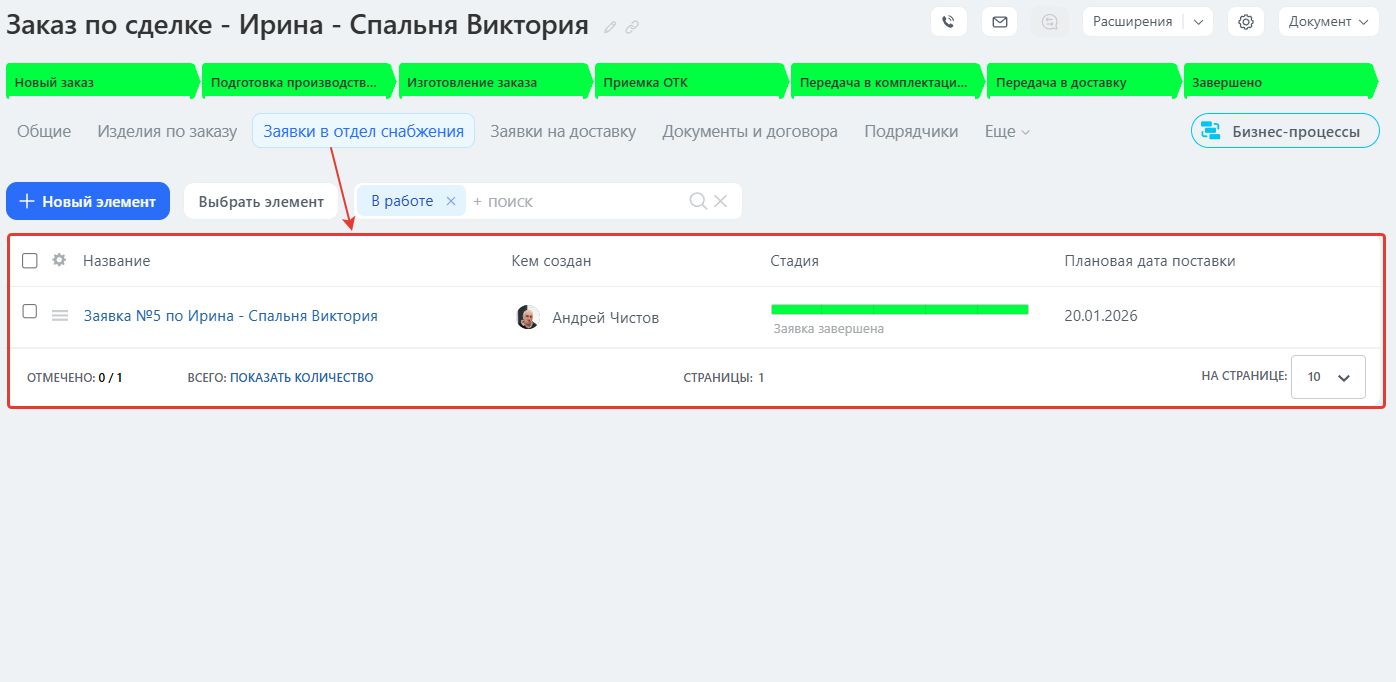Click the phone call icon
This screenshot has height=682, width=1396.
tap(948, 22)
